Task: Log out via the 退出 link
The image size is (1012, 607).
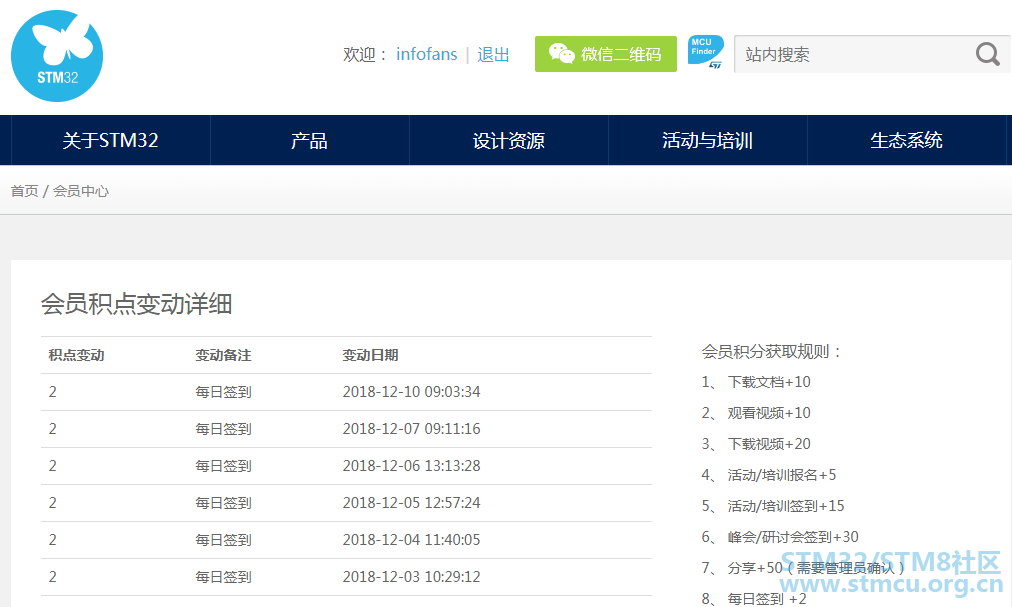Action: click(494, 54)
